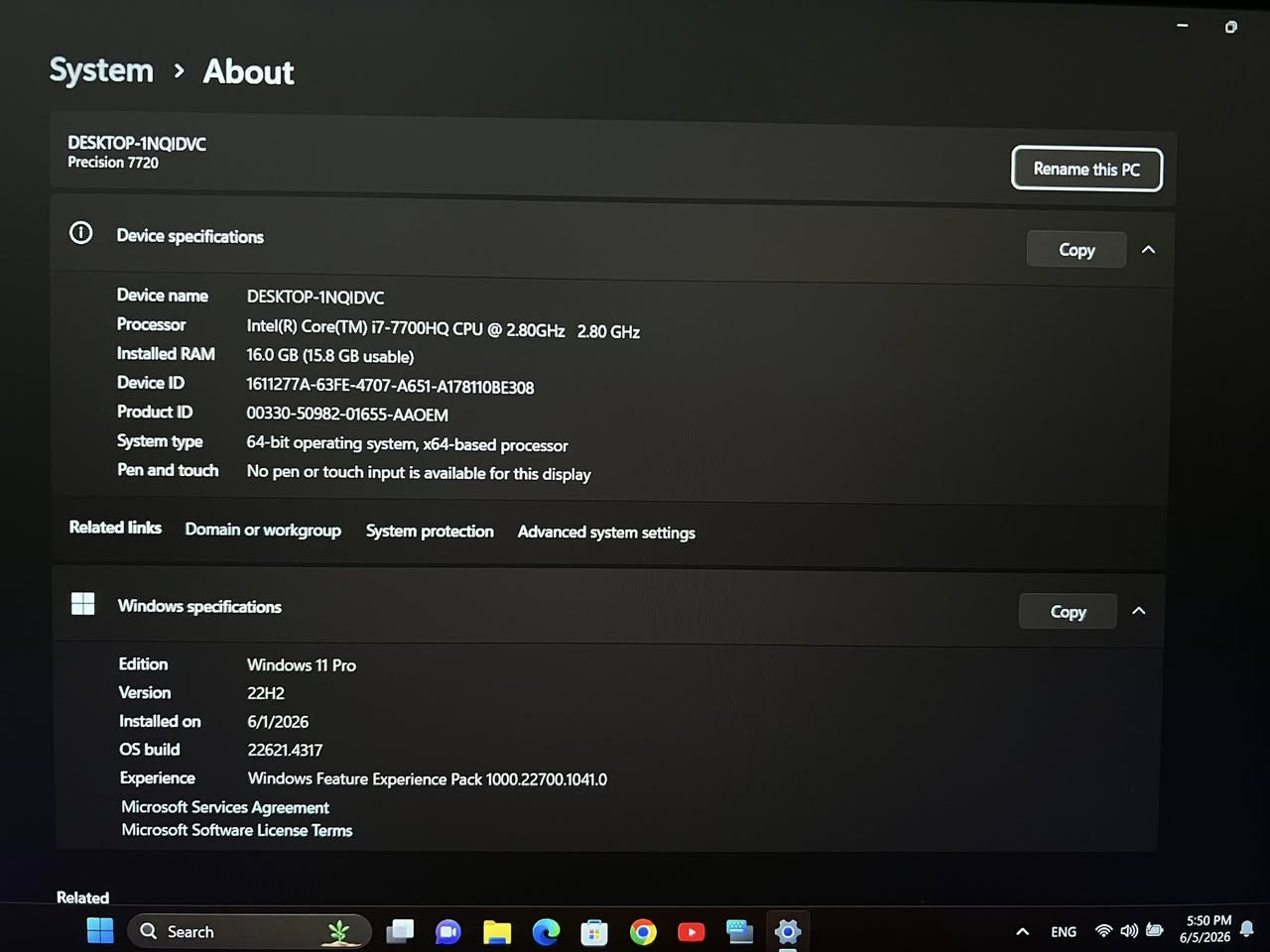Open Microsoft Services Agreement link
The width and height of the screenshot is (1270, 952).
(225, 807)
